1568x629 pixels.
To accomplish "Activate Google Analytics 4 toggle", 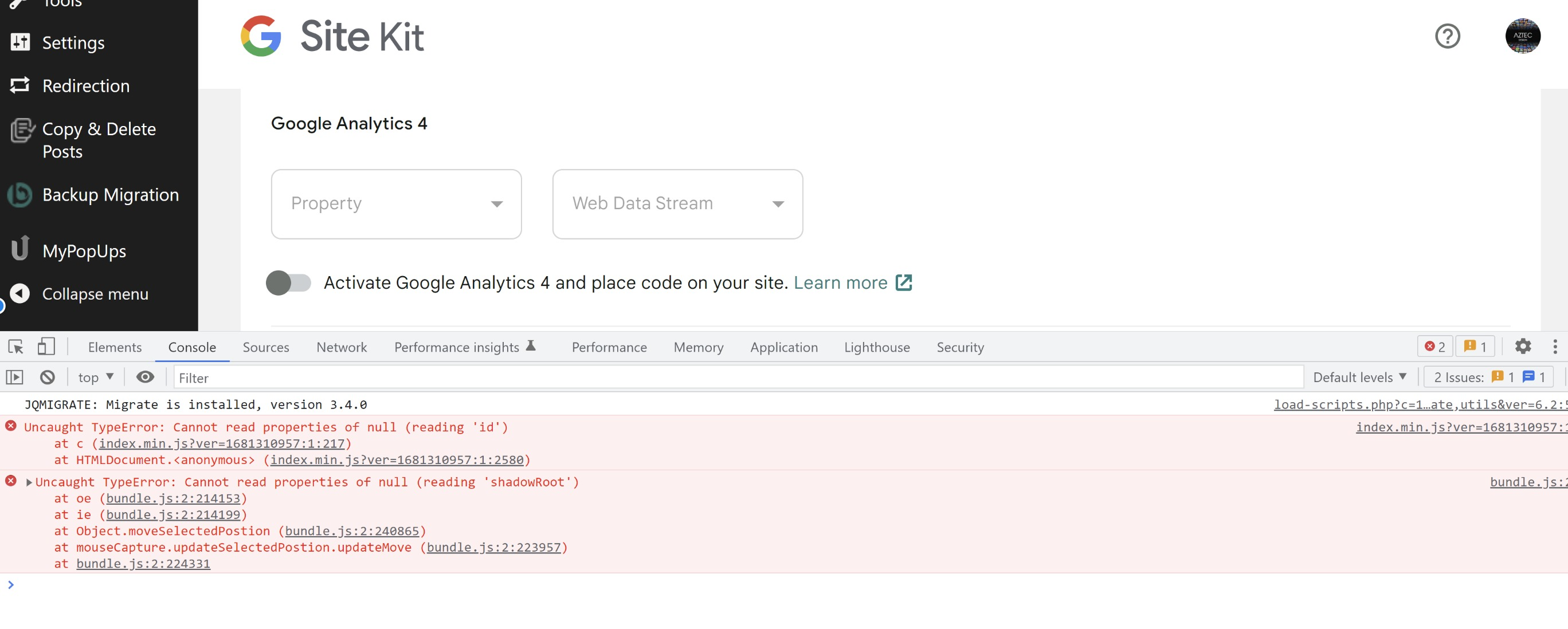I will point(291,282).
